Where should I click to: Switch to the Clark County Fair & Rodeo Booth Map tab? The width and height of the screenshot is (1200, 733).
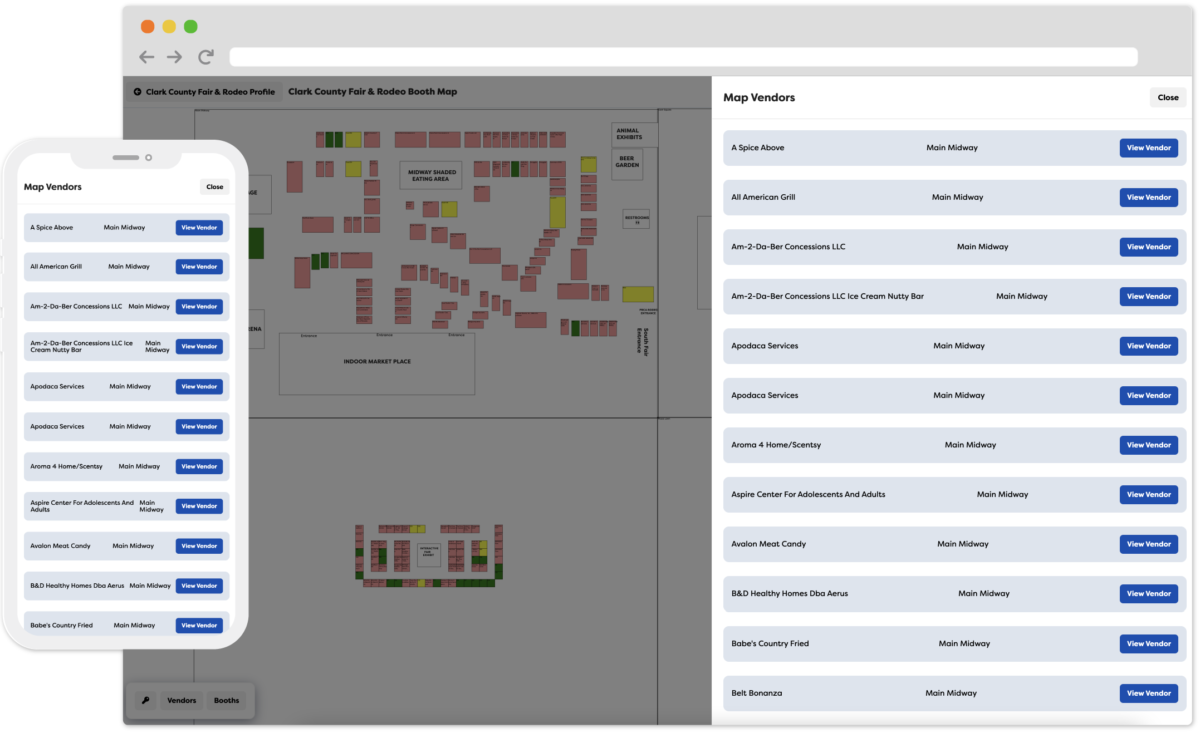371,91
